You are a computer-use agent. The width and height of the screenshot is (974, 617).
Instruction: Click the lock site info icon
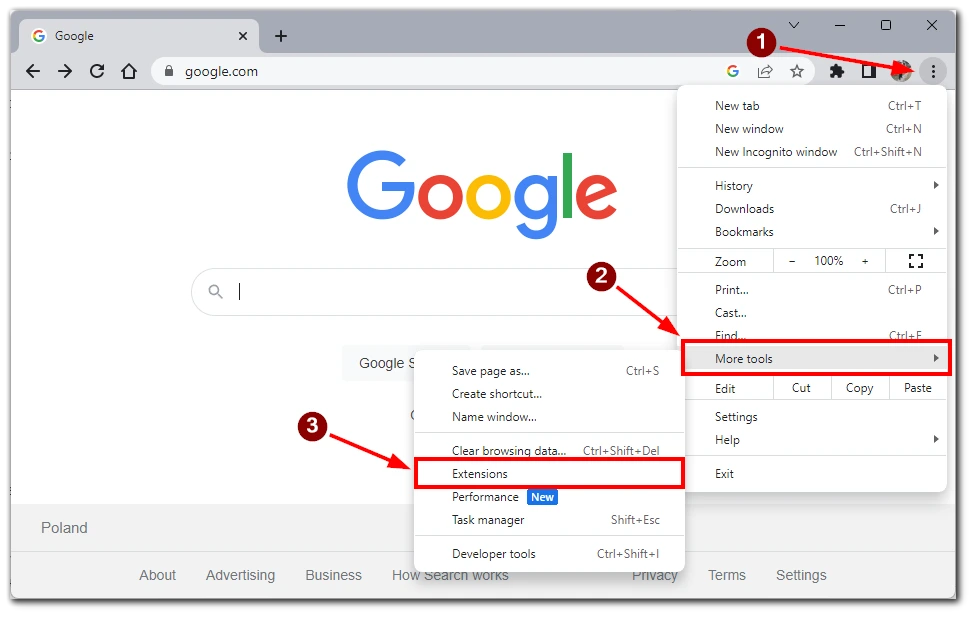coord(168,71)
